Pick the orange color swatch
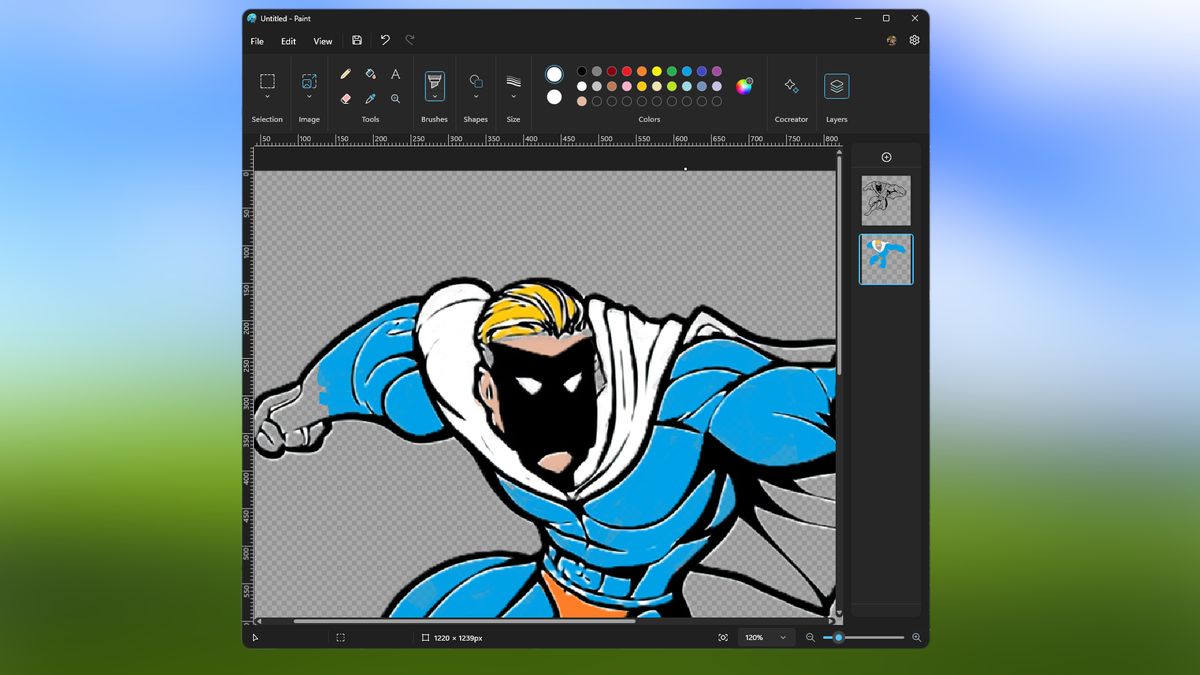 (x=643, y=71)
